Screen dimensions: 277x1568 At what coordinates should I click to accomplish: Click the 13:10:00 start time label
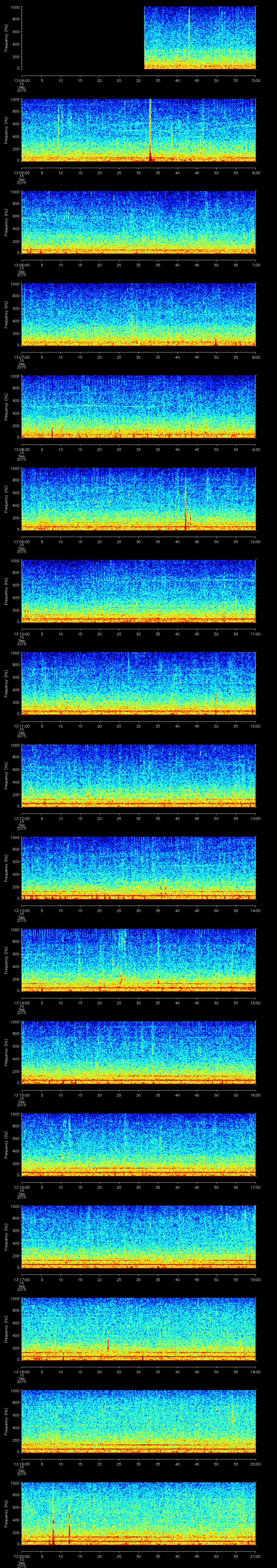(x=21, y=634)
